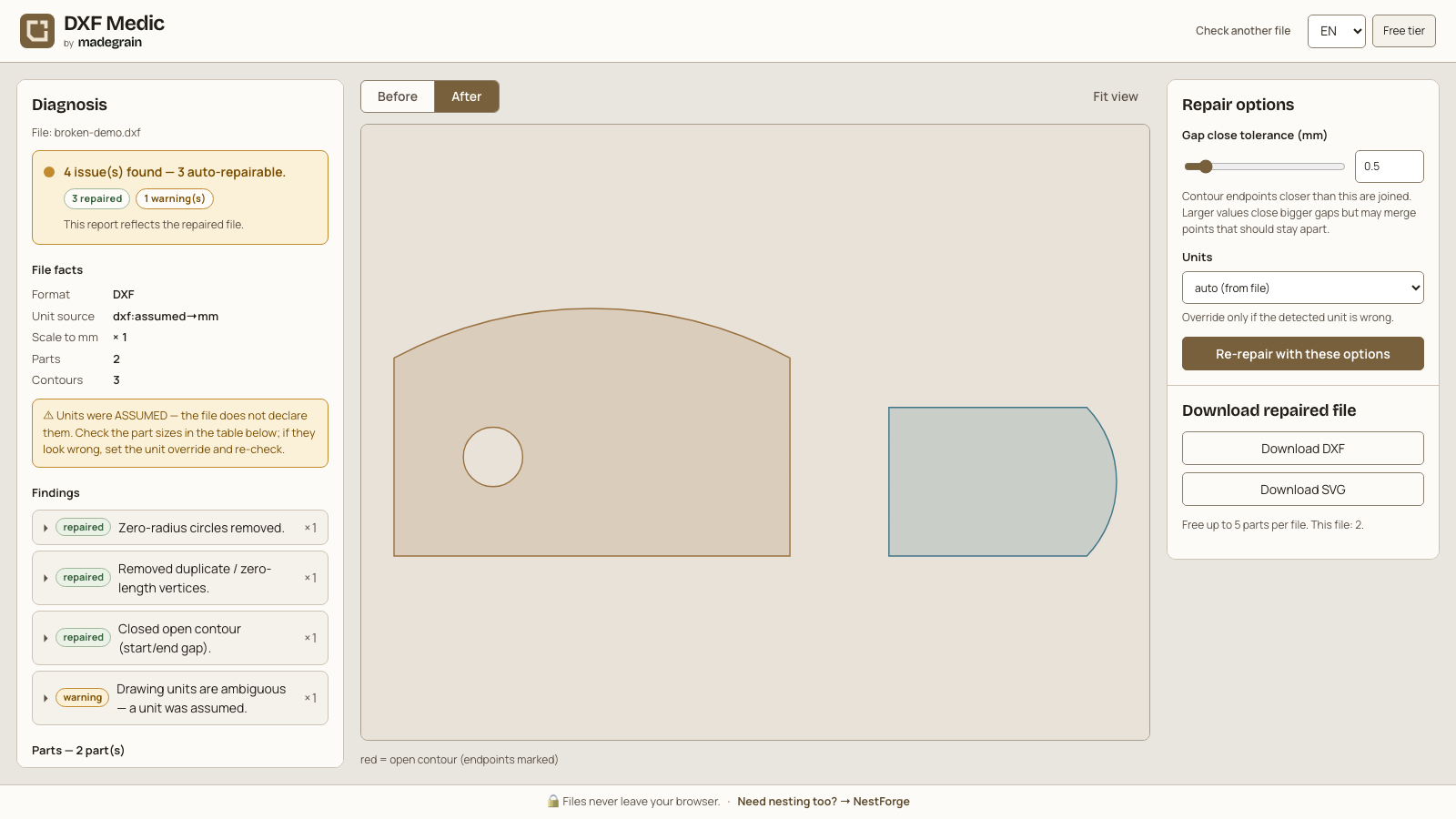This screenshot has height=819, width=1456.
Task: Click the orange status dot in the diagnosis box
Action: pos(49,172)
